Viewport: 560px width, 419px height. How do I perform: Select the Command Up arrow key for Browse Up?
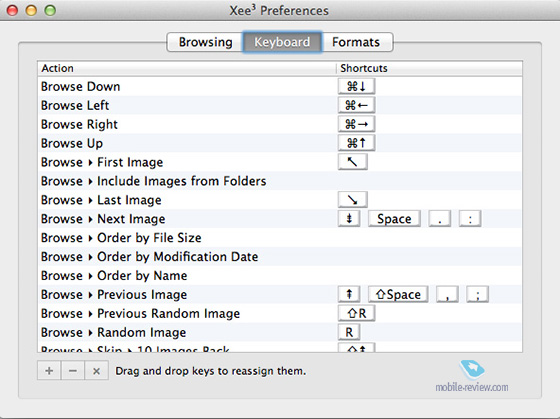click(x=356, y=143)
